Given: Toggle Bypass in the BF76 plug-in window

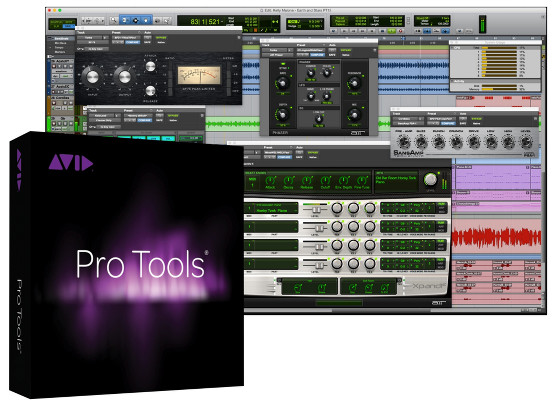Looking at the screenshot, I should [161, 38].
